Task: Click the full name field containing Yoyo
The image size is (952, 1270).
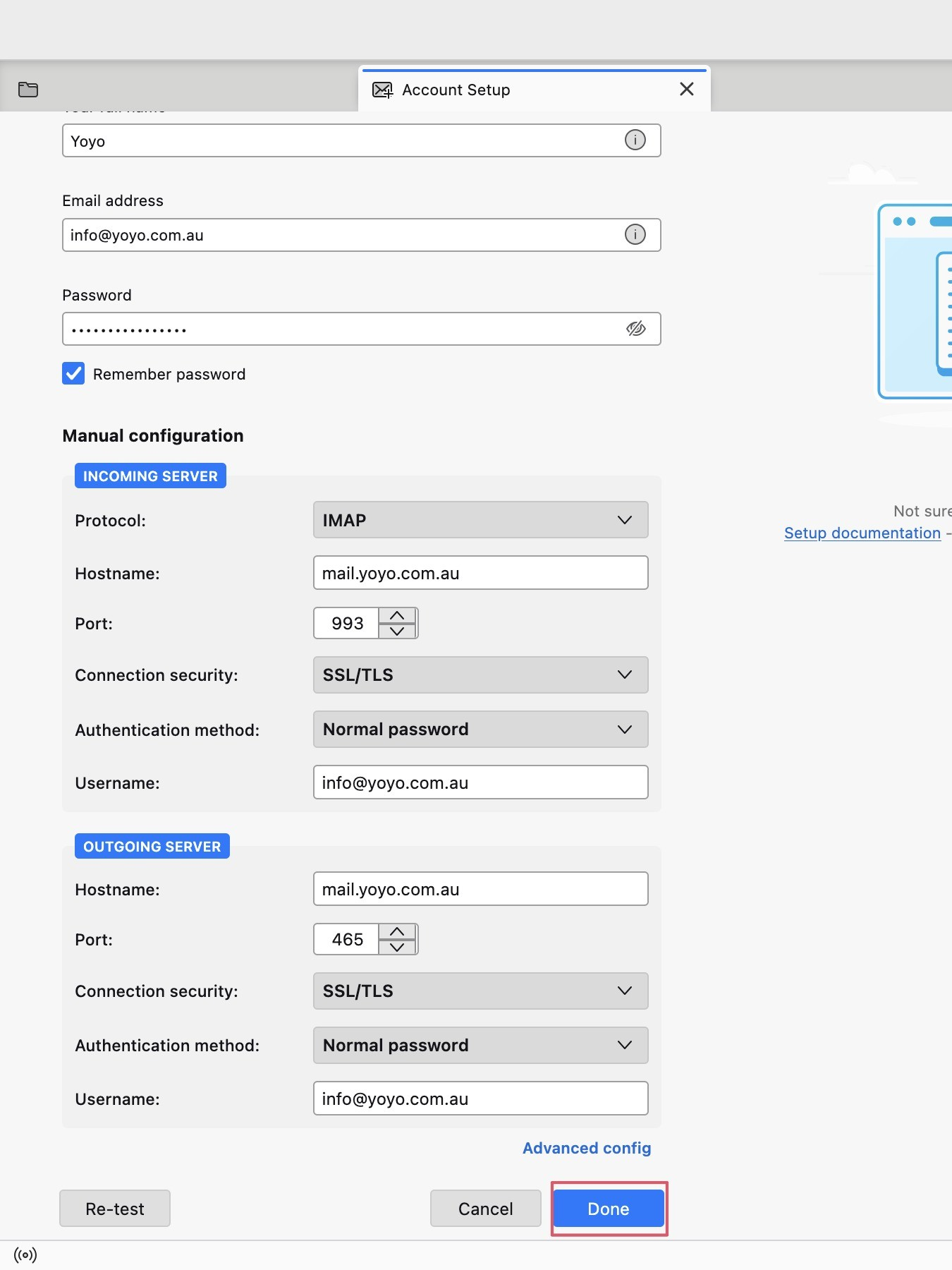Action: tap(362, 140)
